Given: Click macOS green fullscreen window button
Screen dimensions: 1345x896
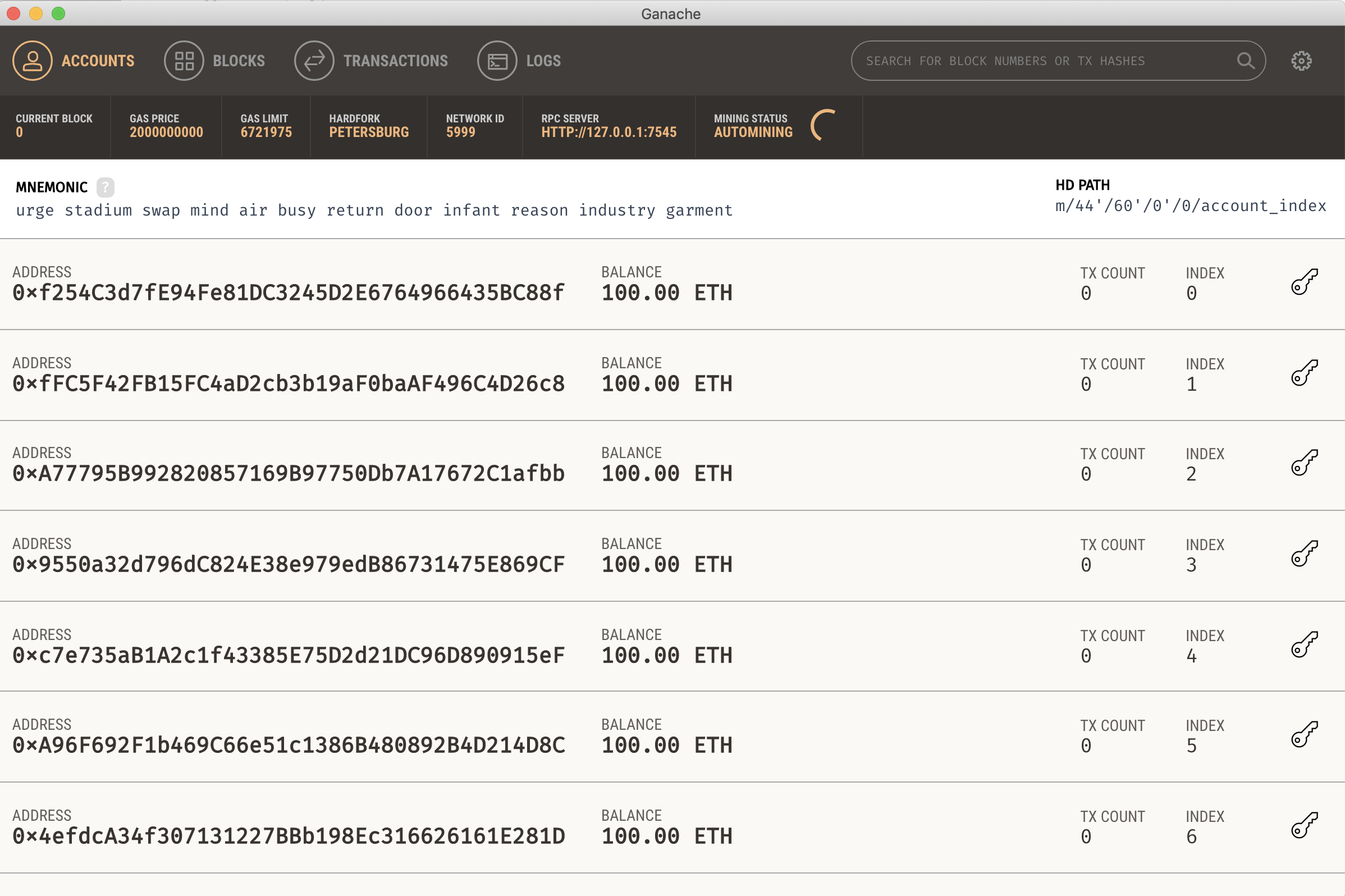Looking at the screenshot, I should click(x=58, y=13).
